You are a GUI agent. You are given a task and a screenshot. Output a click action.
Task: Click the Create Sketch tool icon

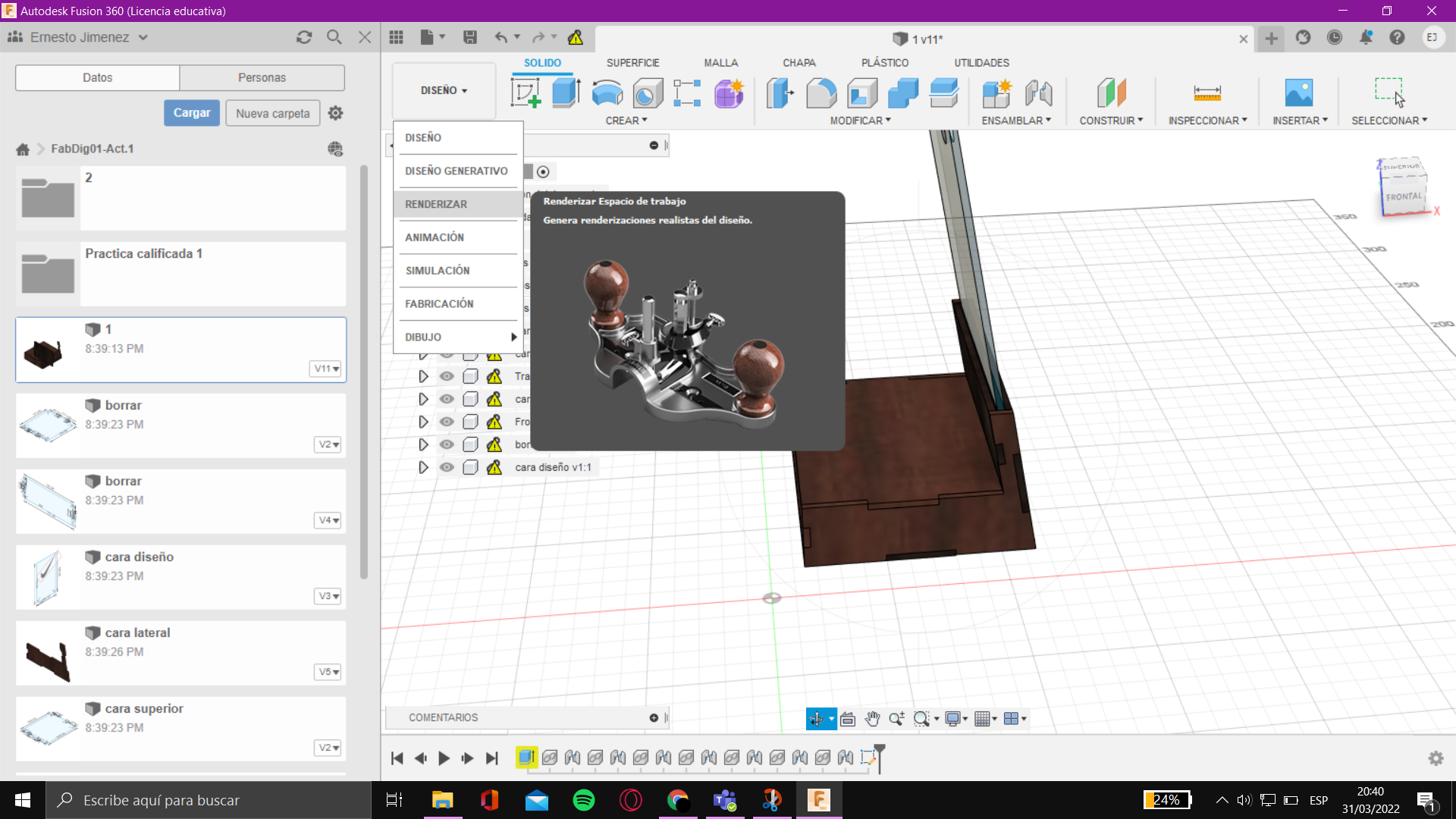pyautogui.click(x=526, y=93)
